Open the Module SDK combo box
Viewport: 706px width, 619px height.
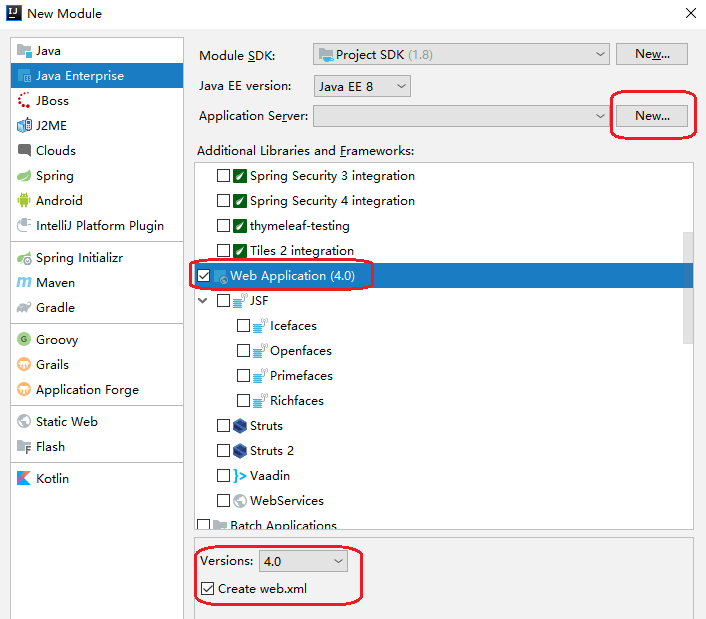(x=461, y=54)
